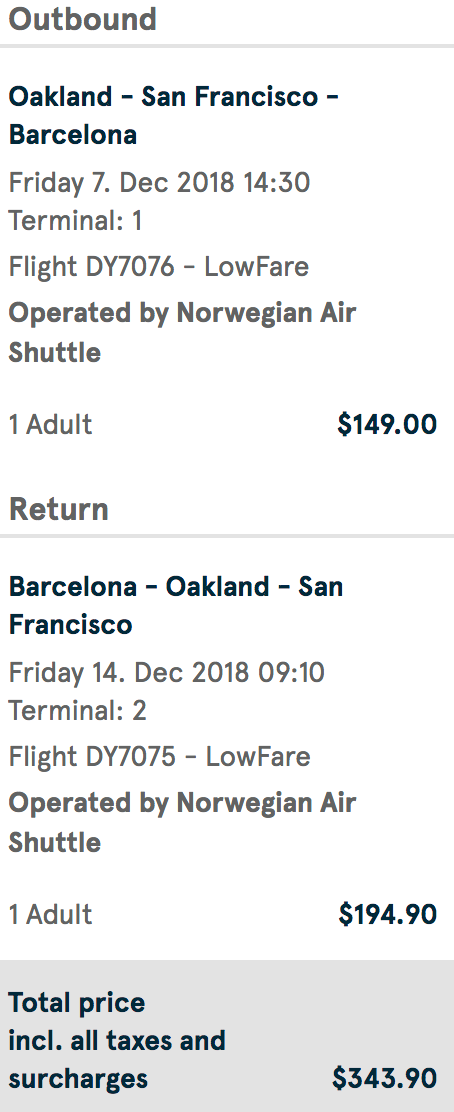Click the outbound 1 Adult label

[x=50, y=425]
